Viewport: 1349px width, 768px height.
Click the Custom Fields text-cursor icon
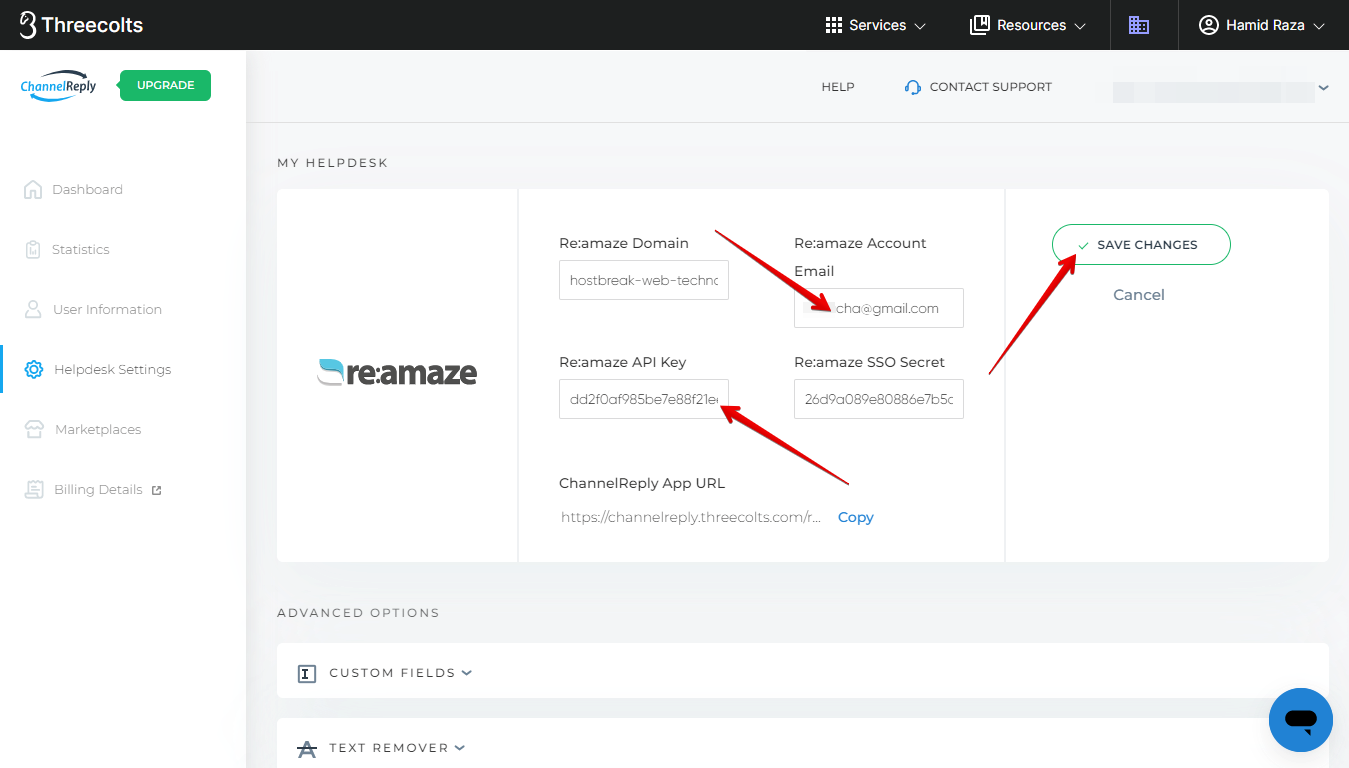tap(308, 674)
